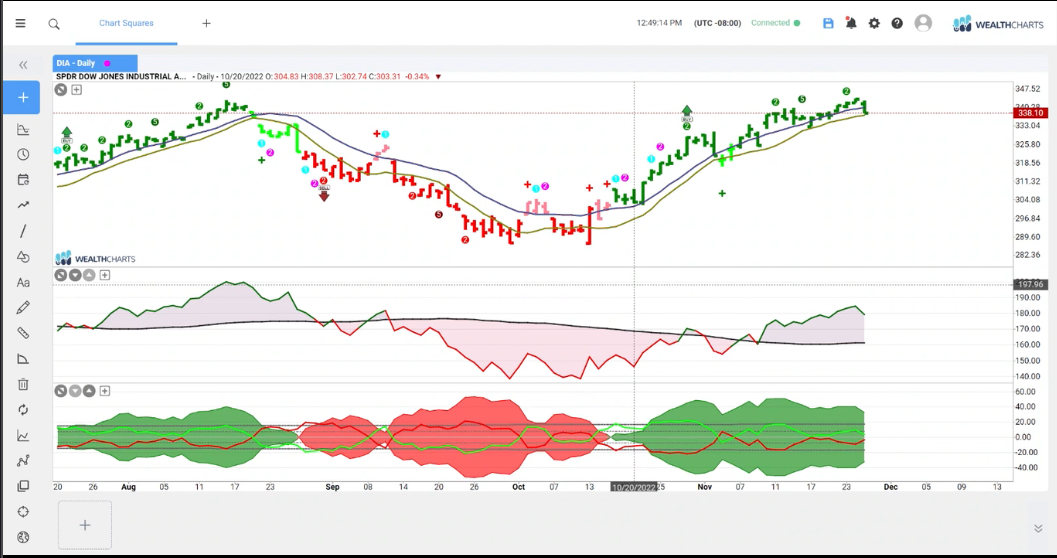Switch to the Chart Squares tab

pos(126,23)
